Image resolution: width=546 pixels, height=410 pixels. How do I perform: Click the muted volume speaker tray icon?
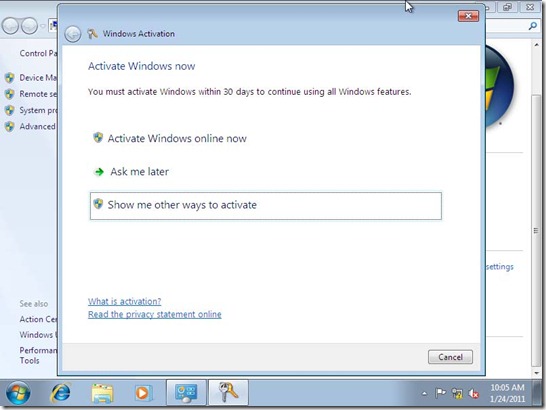click(x=474, y=393)
